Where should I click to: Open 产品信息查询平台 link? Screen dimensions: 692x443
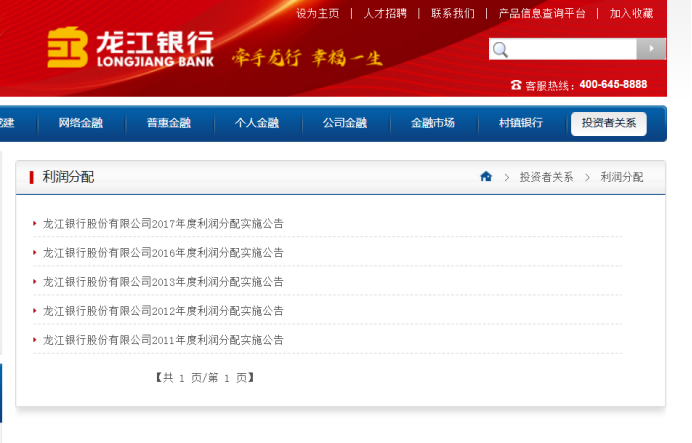pyautogui.click(x=542, y=13)
